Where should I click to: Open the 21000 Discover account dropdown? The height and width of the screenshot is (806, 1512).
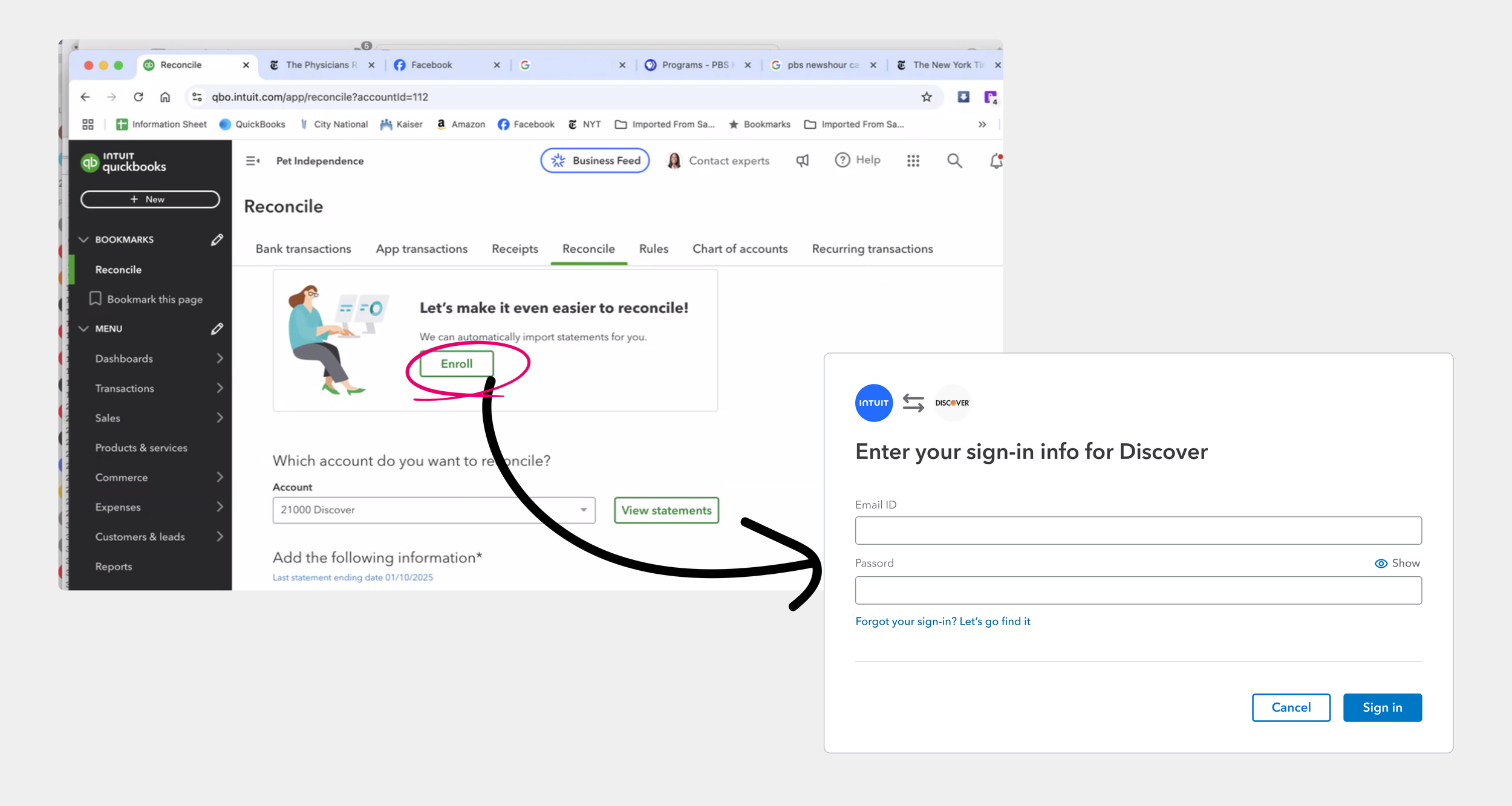(434, 510)
